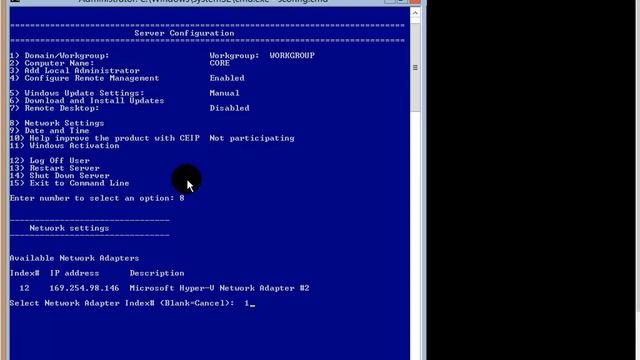Image resolution: width=640 pixels, height=360 pixels.
Task: Click '6) Download and Install Updates' line
Action: coord(87,100)
